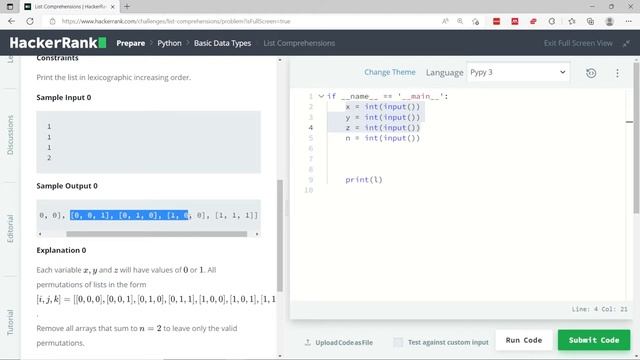Viewport: 640px width, 360px height.
Task: Click the Sample Output 0 heading
Action: [67, 186]
